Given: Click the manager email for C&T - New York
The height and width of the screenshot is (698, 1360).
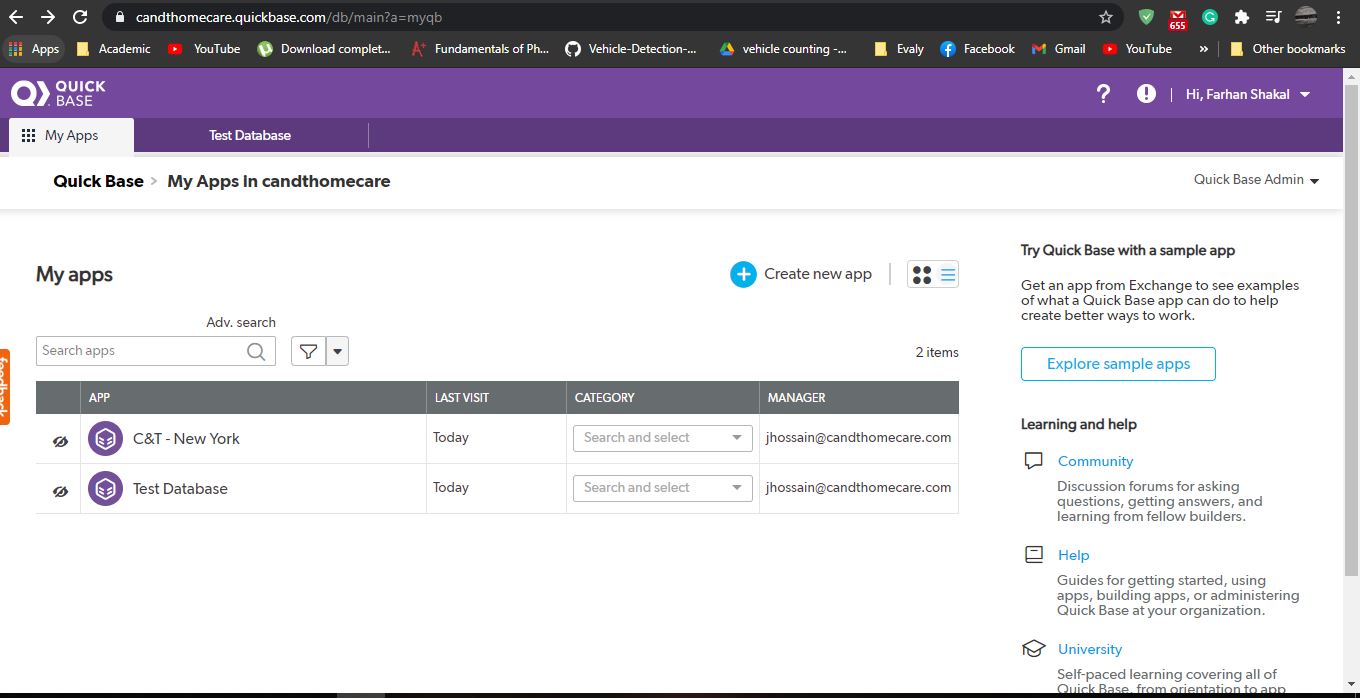Looking at the screenshot, I should click(858, 437).
